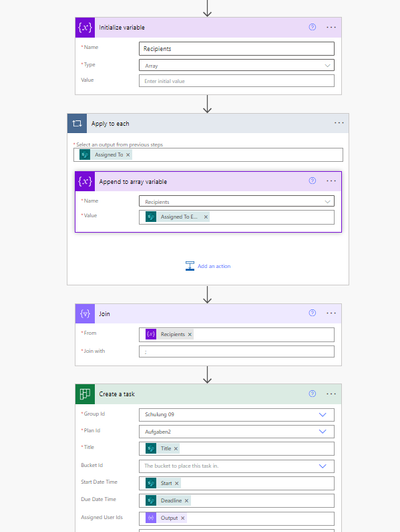Click the Add an action link
Viewport: 400px width, 532px height.
[208, 266]
